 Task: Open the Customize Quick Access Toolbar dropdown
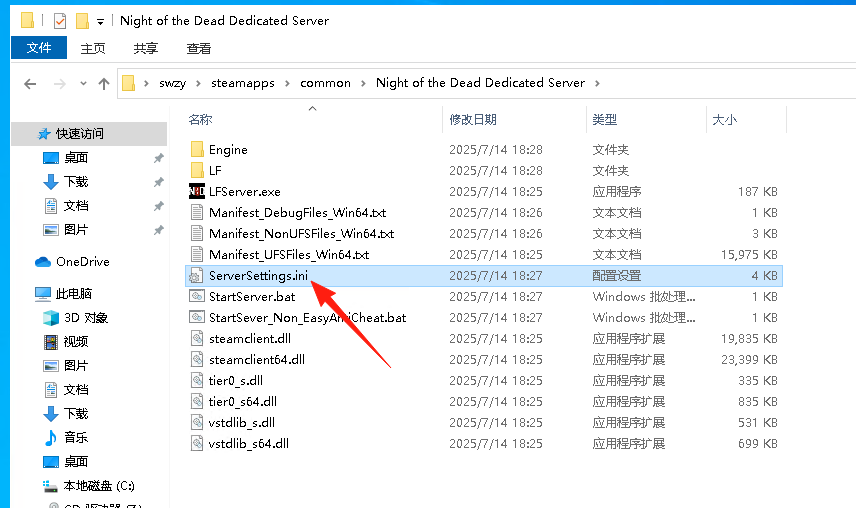[x=100, y=22]
